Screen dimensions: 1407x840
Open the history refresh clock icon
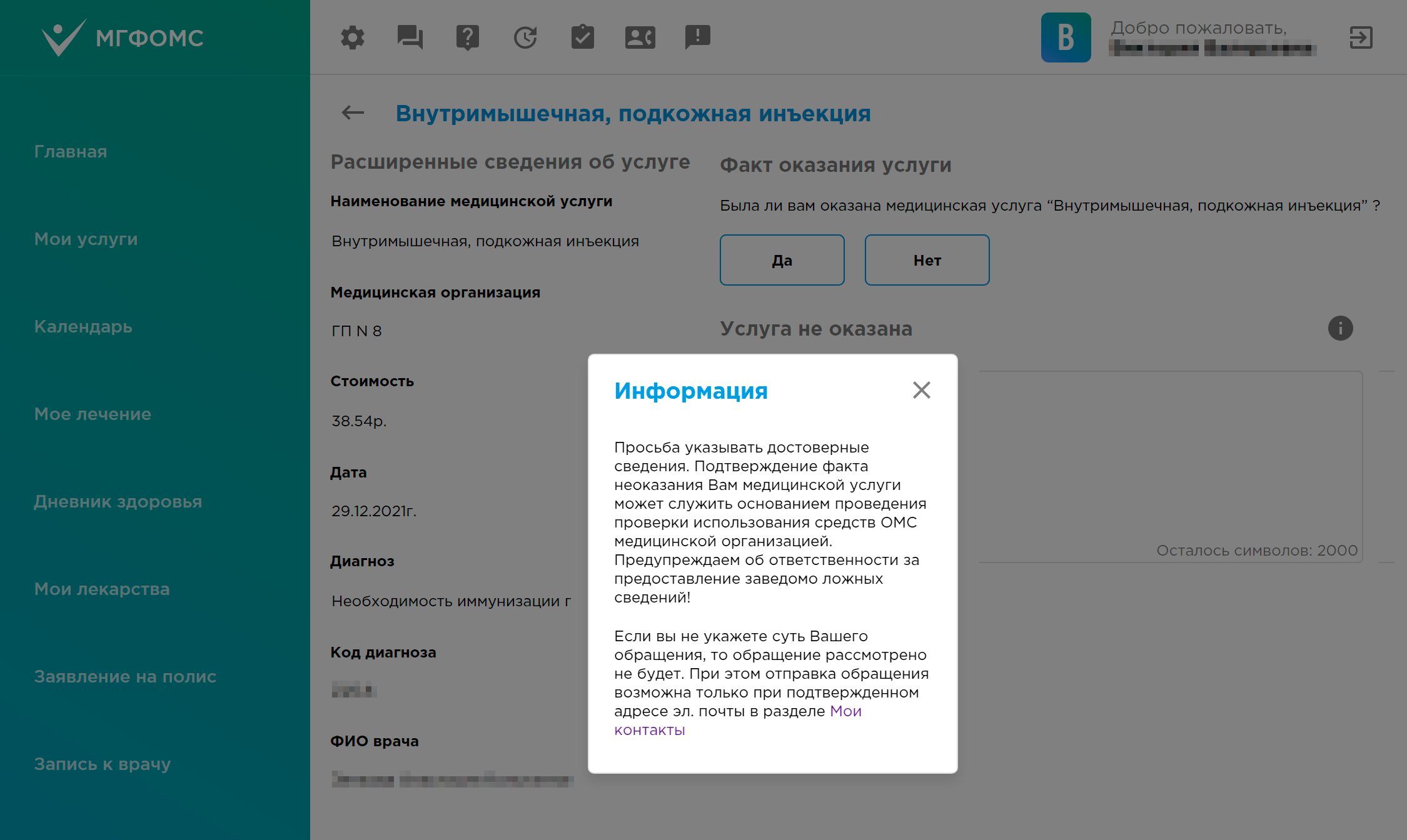tap(525, 37)
